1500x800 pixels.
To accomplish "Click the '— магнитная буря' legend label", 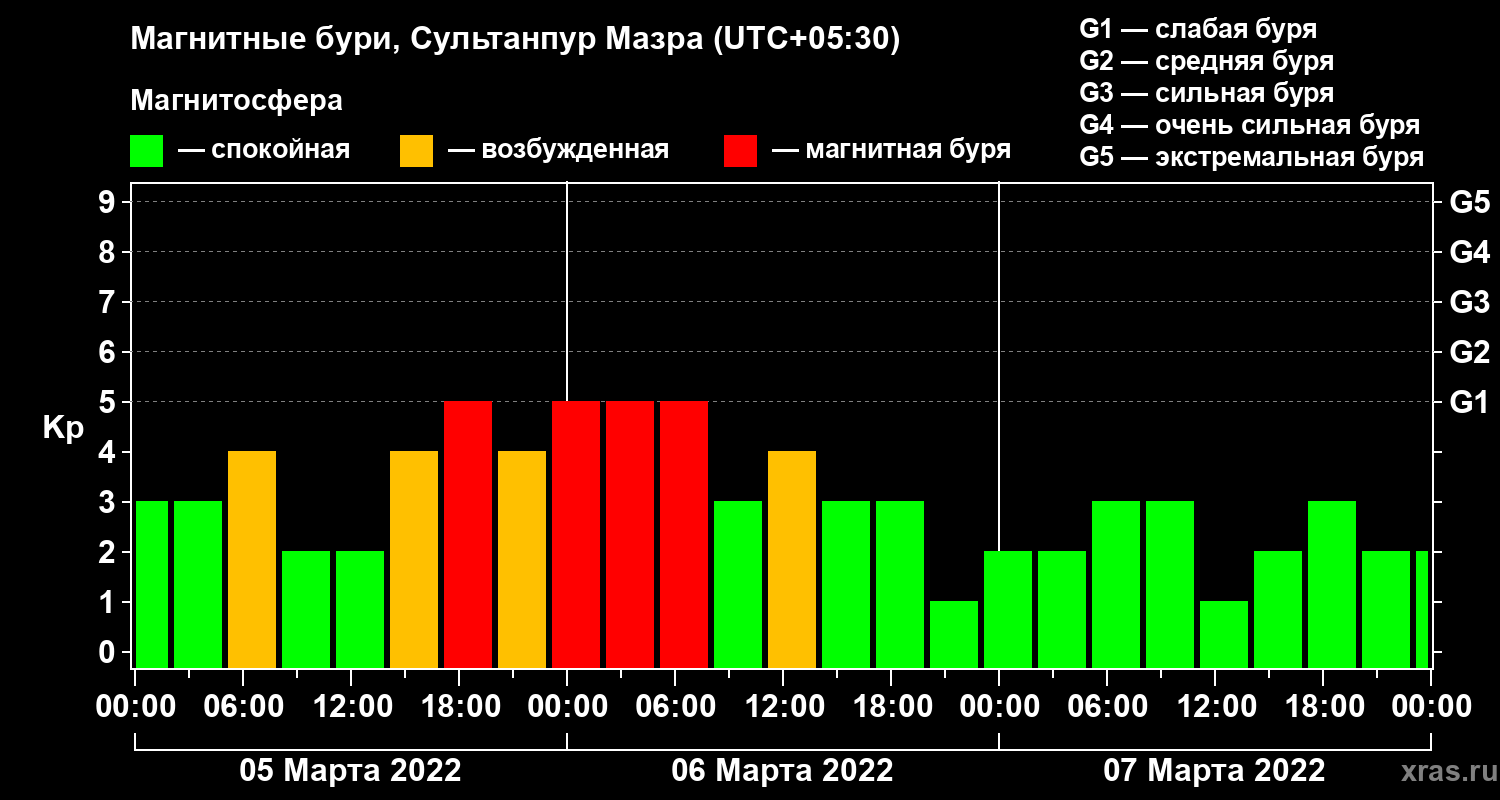I will click(891, 151).
